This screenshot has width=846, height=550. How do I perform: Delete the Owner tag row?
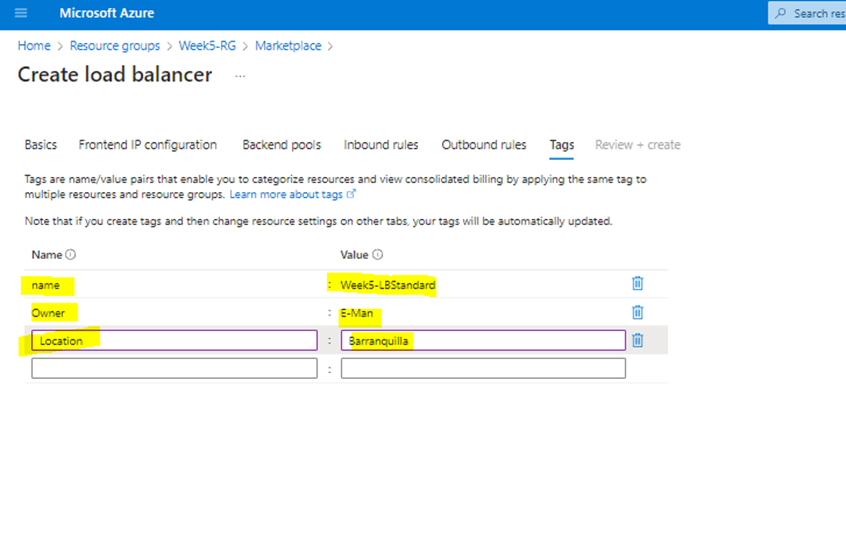pos(637,312)
